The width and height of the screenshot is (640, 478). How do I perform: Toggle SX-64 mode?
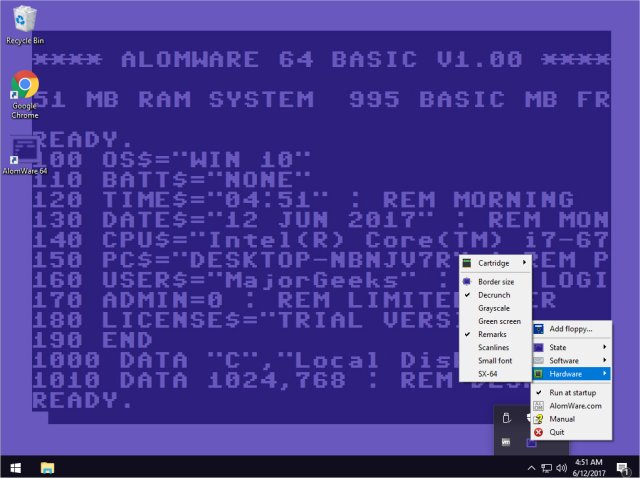tap(495, 374)
